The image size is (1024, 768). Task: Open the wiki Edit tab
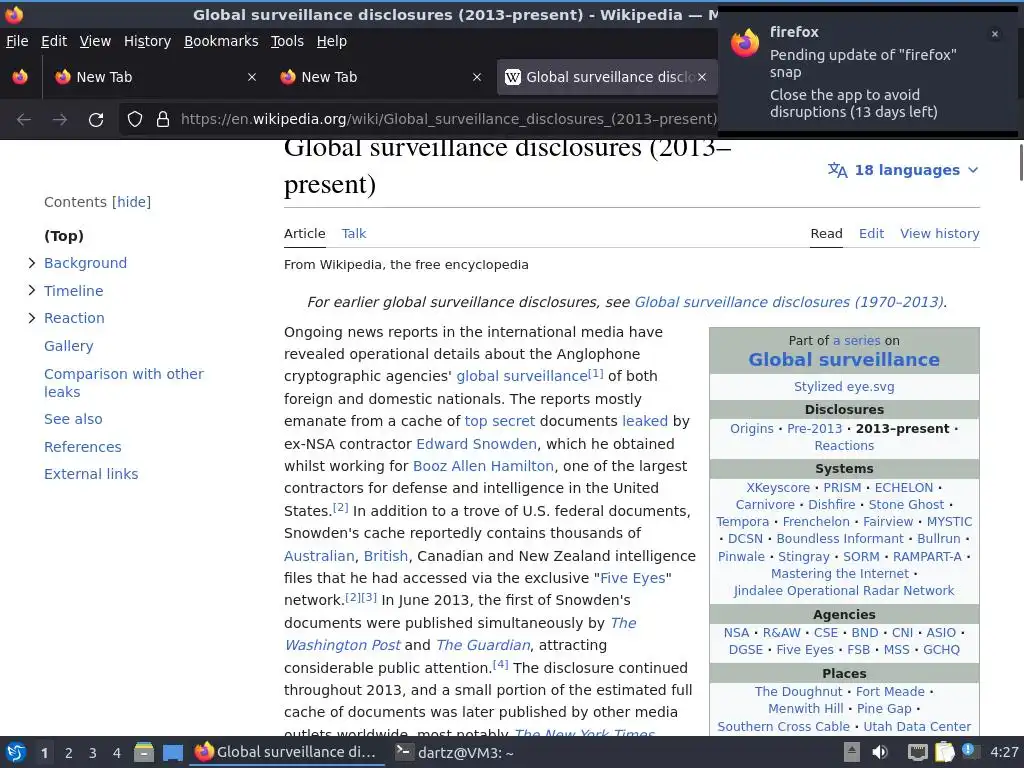coord(871,233)
